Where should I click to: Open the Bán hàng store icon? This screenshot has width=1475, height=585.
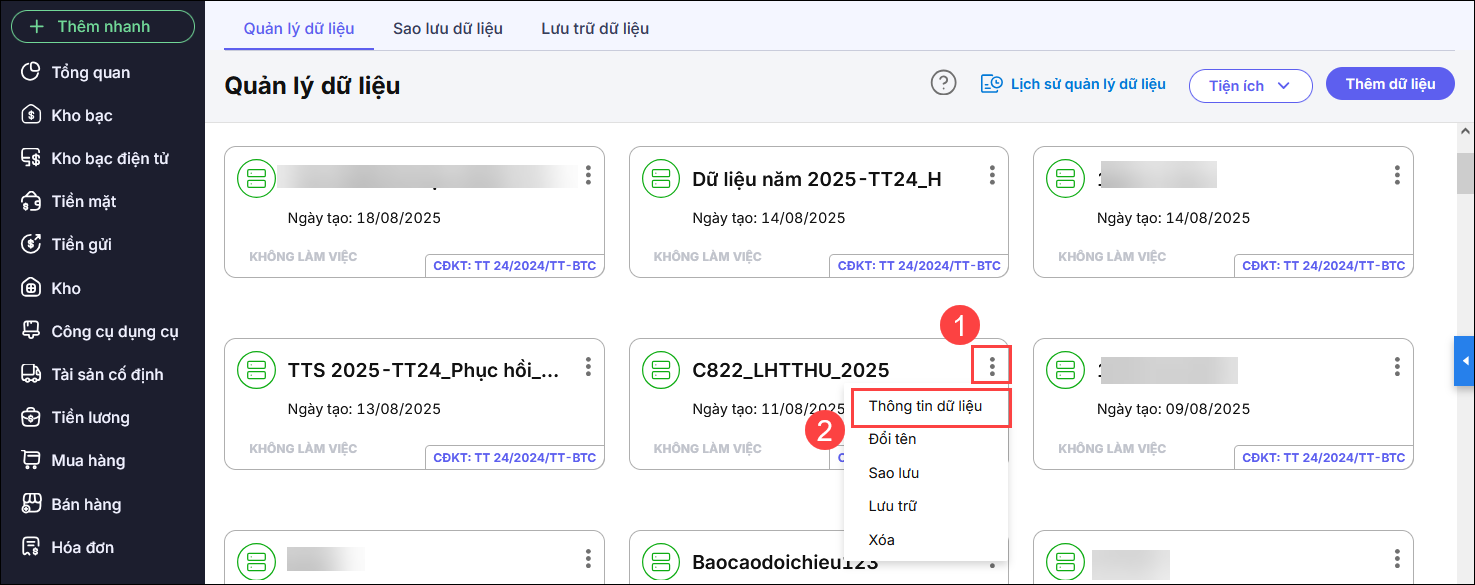click(x=32, y=504)
